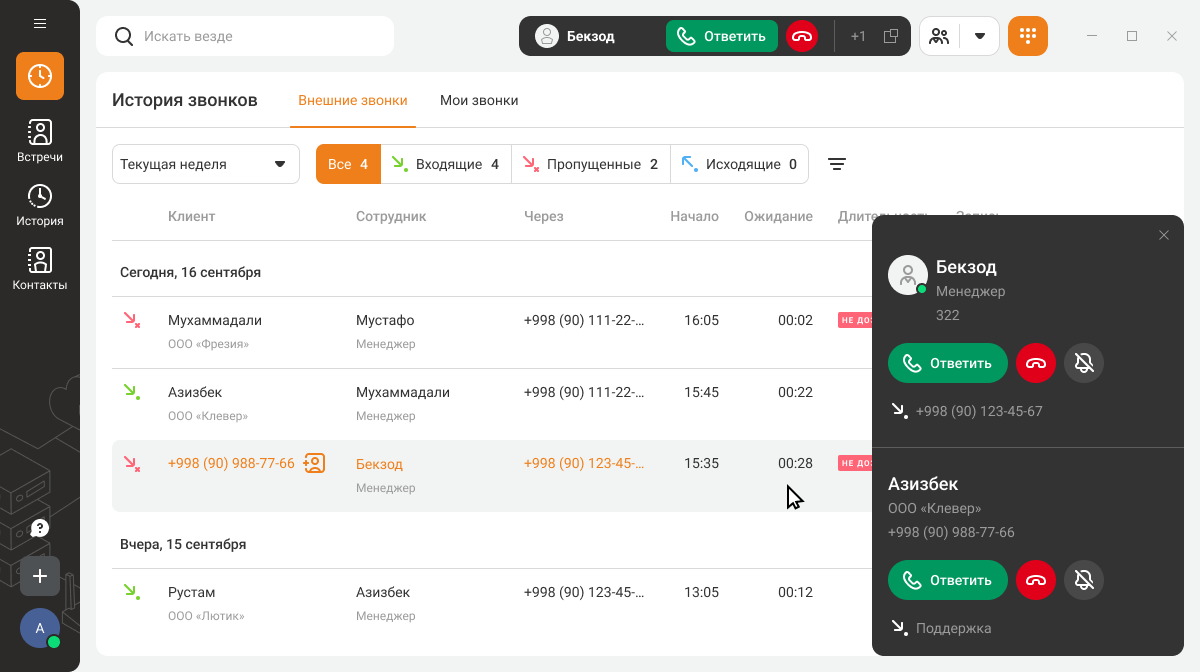Go to Контакты in the sidebar
The height and width of the screenshot is (672, 1200).
coord(40,269)
